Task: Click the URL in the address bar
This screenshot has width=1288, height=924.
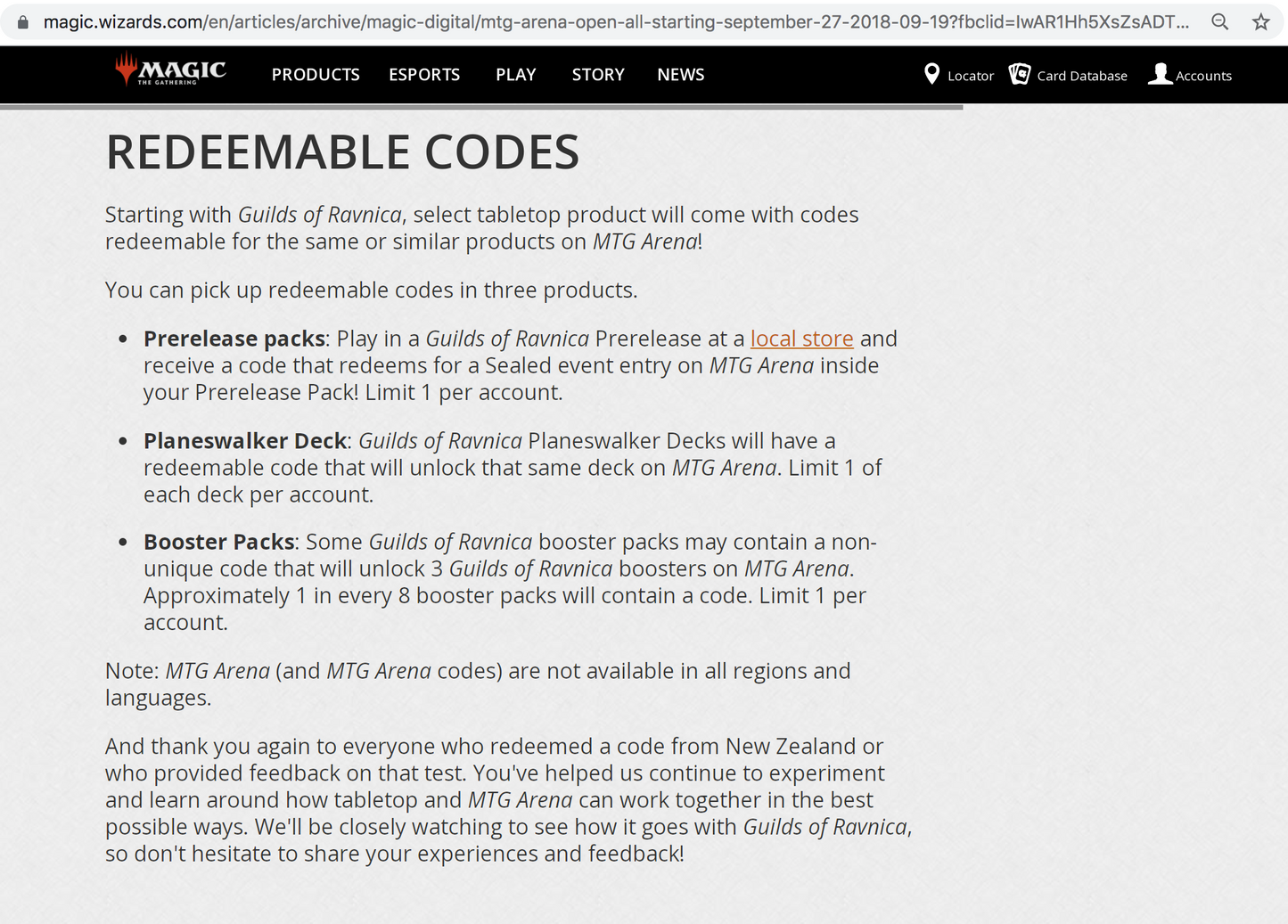Action: pyautogui.click(x=616, y=22)
